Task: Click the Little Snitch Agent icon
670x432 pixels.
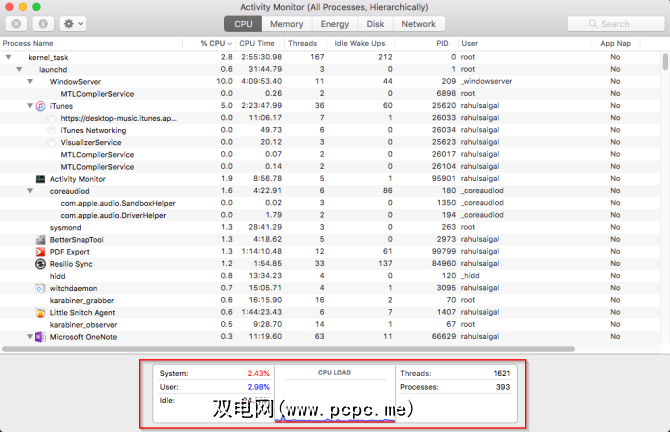Action: (x=40, y=313)
